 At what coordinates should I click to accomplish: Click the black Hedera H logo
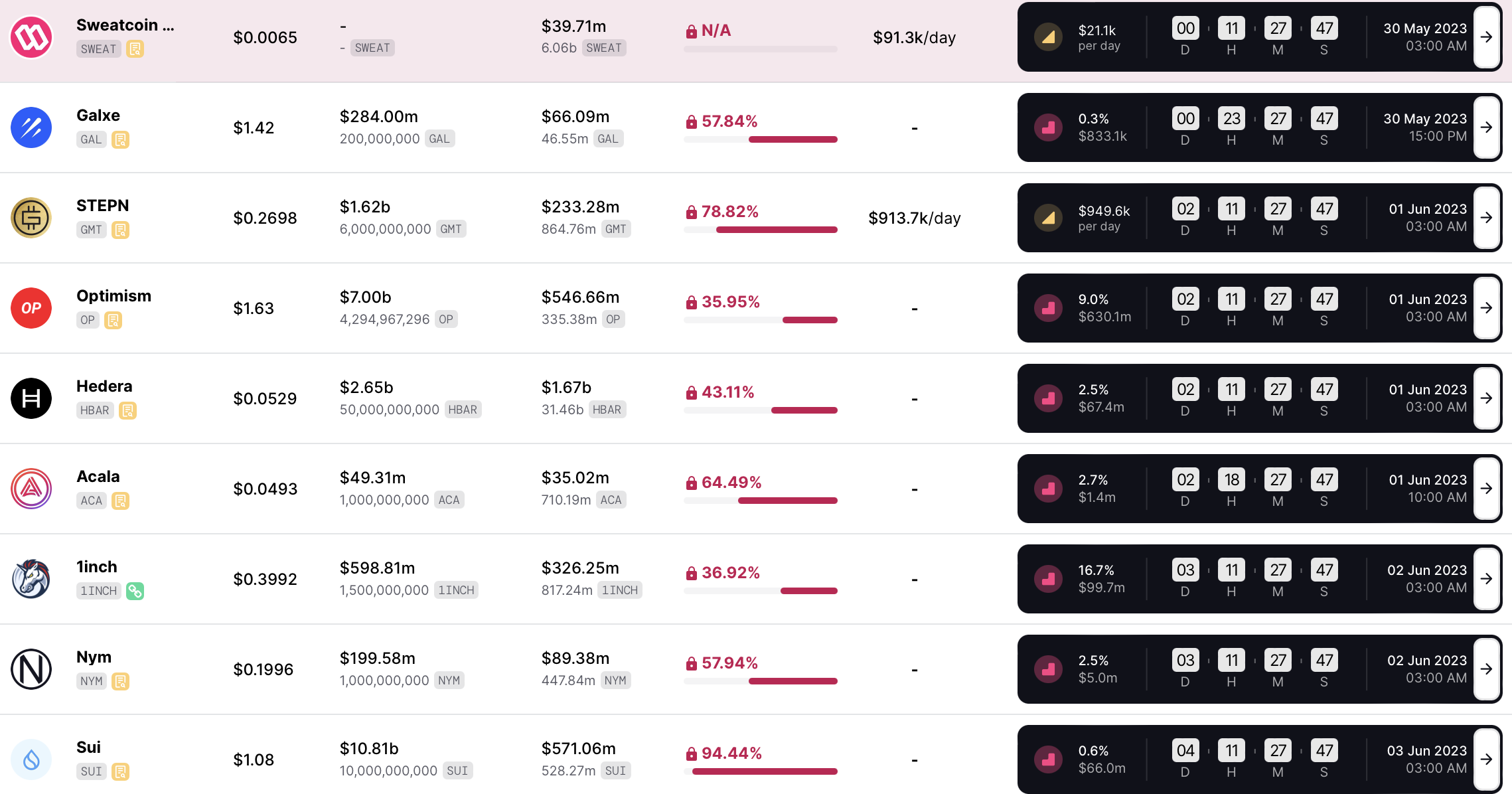point(31,398)
